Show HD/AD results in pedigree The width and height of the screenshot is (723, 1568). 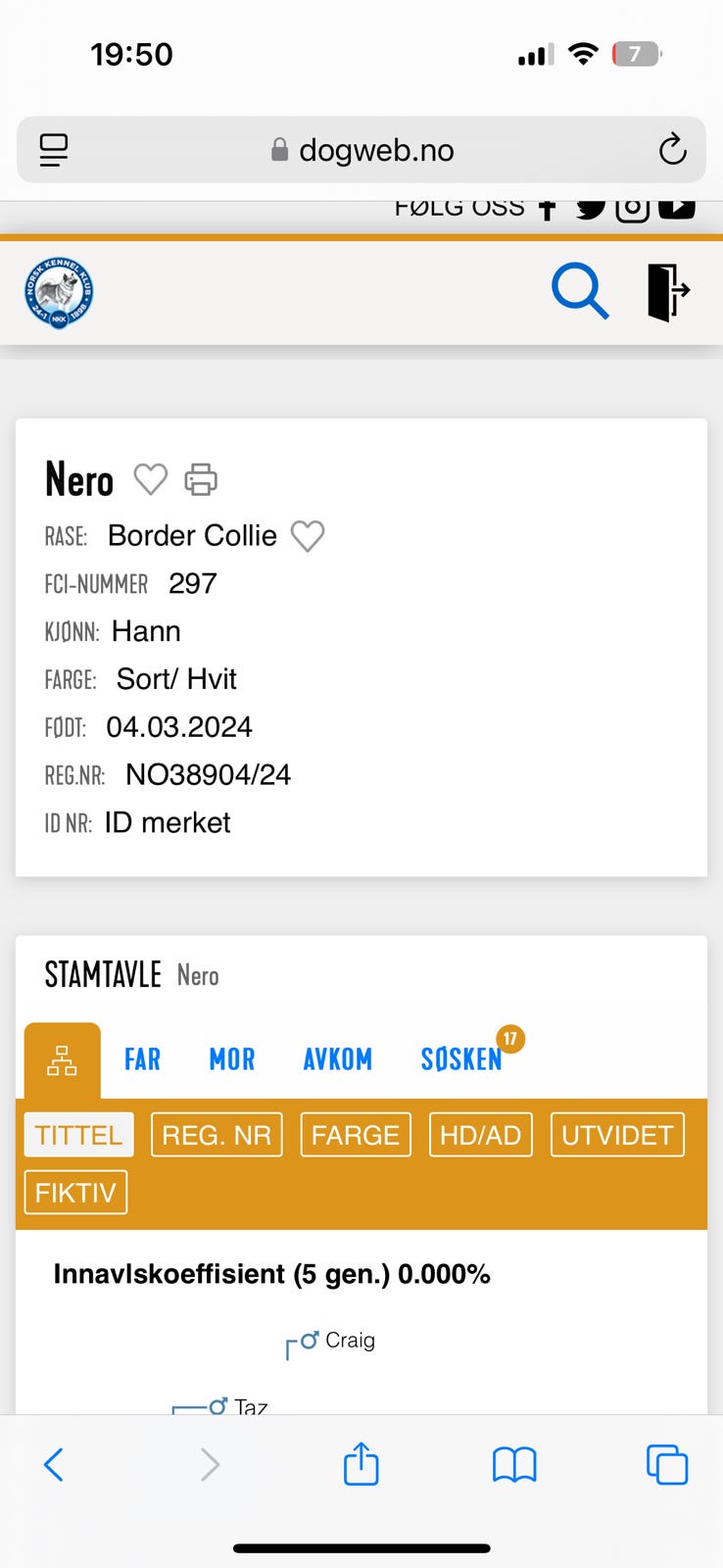480,1135
